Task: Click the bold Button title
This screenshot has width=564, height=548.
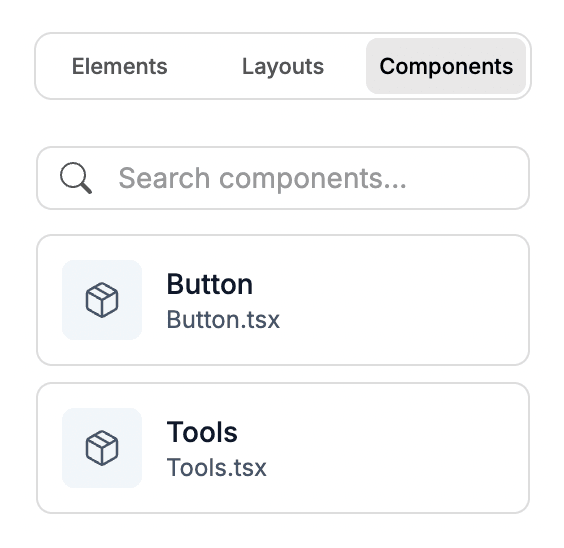Action: [x=210, y=284]
